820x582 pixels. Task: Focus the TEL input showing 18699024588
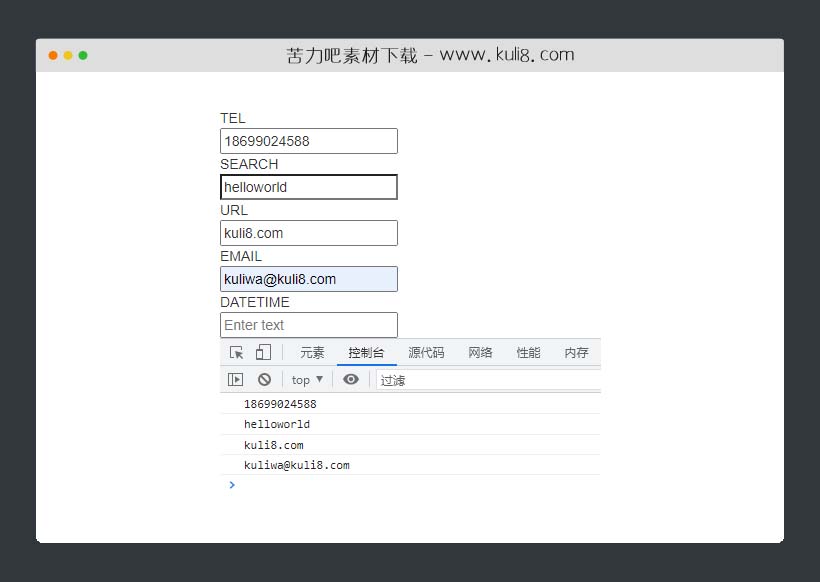308,140
